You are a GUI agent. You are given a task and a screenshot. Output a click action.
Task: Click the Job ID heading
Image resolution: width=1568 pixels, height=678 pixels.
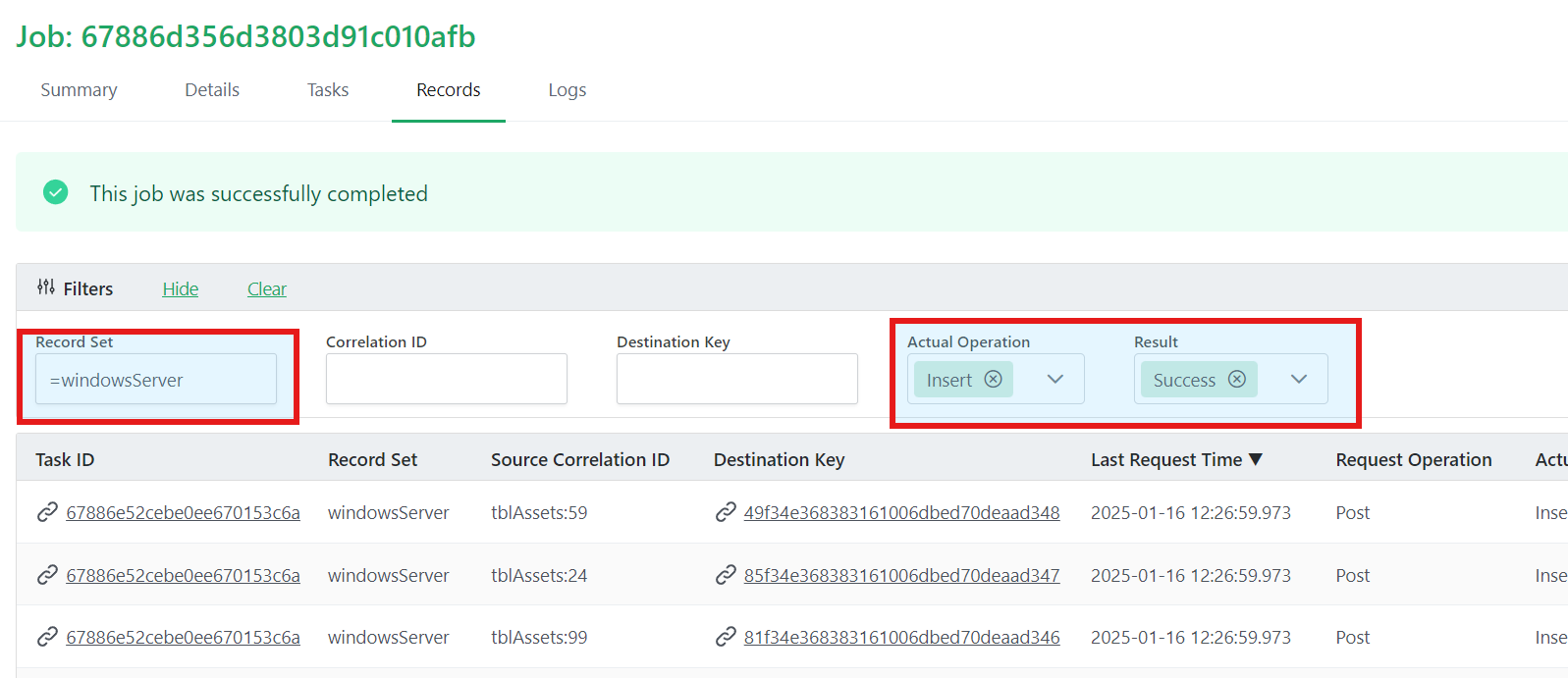click(x=245, y=36)
